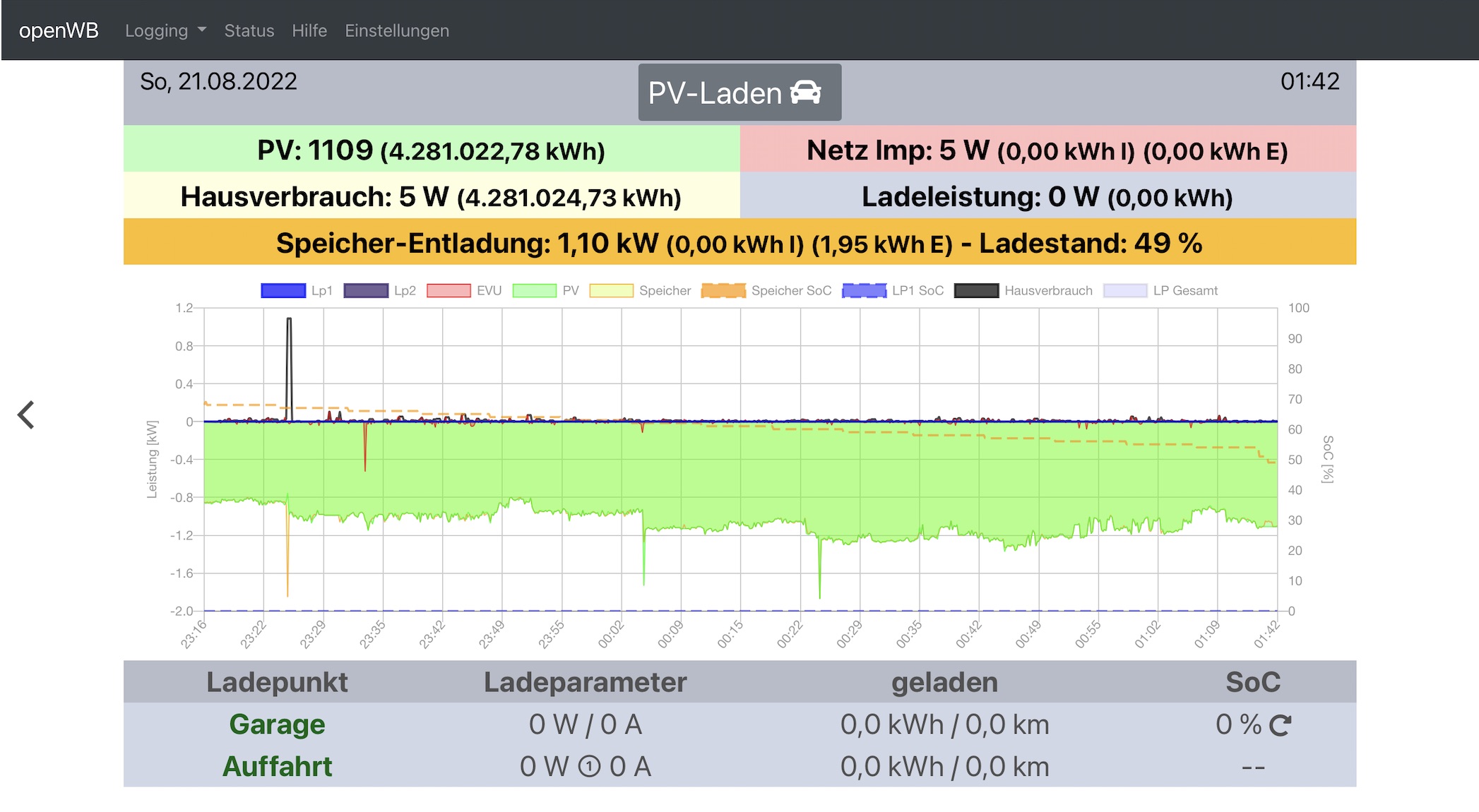The height and width of the screenshot is (812, 1479).
Task: Expand the Logging dropdown menu
Action: tap(165, 30)
